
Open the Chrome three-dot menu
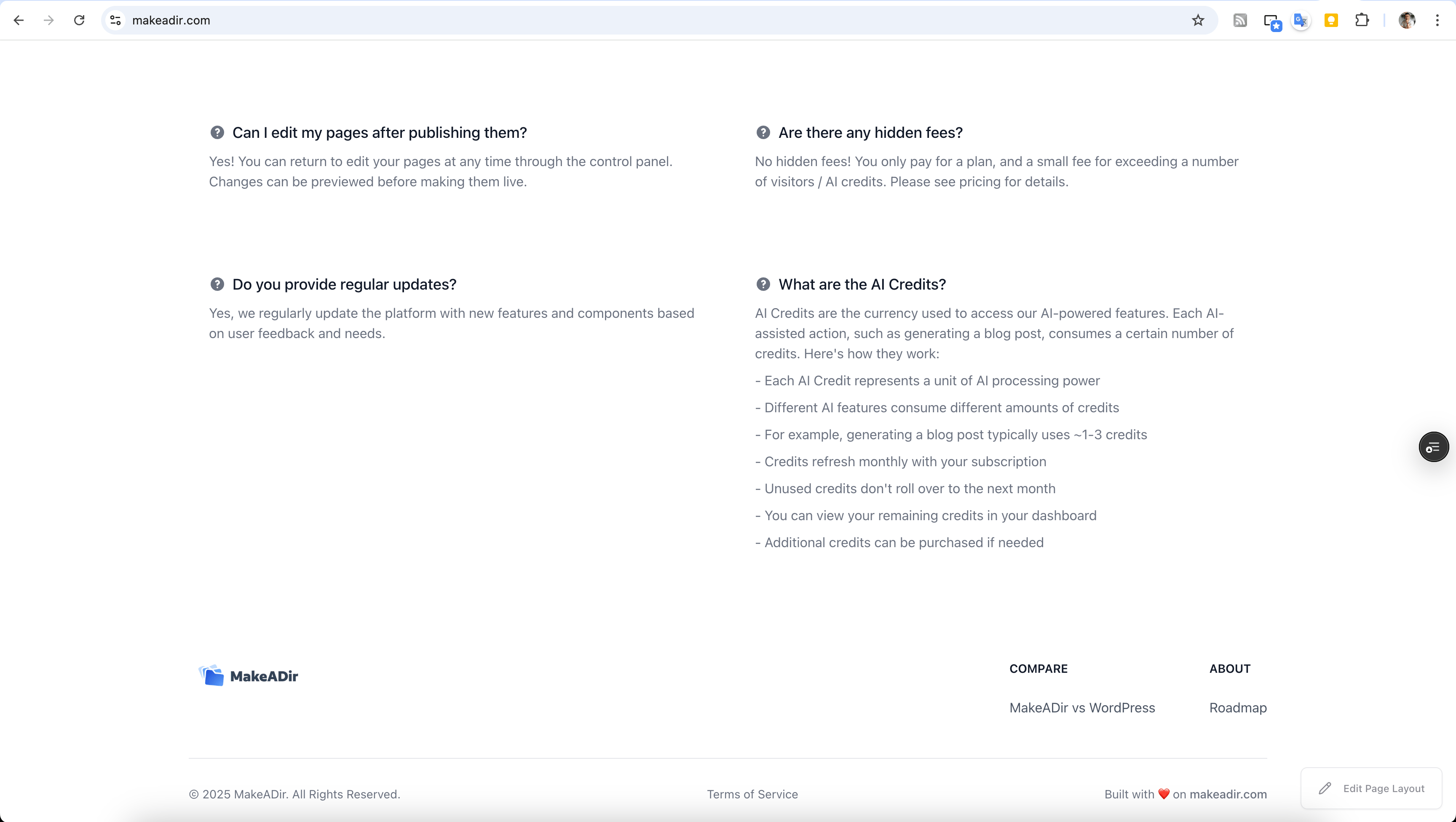pyautogui.click(x=1437, y=20)
